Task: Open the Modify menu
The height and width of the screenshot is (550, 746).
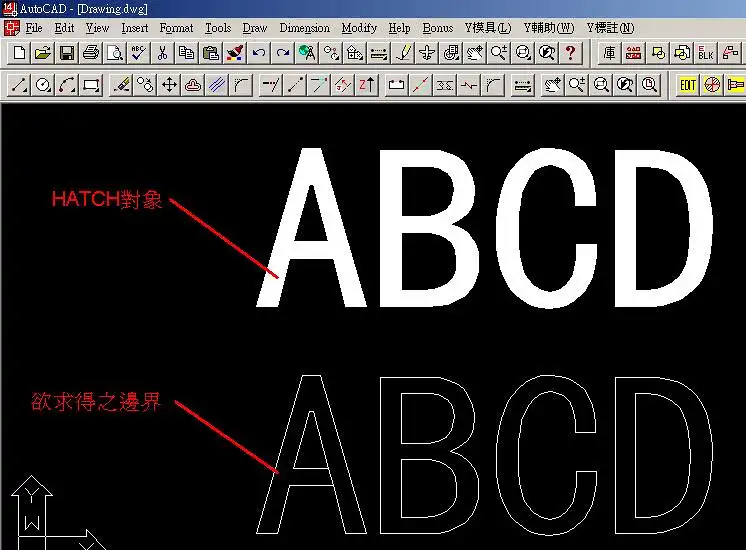Action: tap(359, 28)
